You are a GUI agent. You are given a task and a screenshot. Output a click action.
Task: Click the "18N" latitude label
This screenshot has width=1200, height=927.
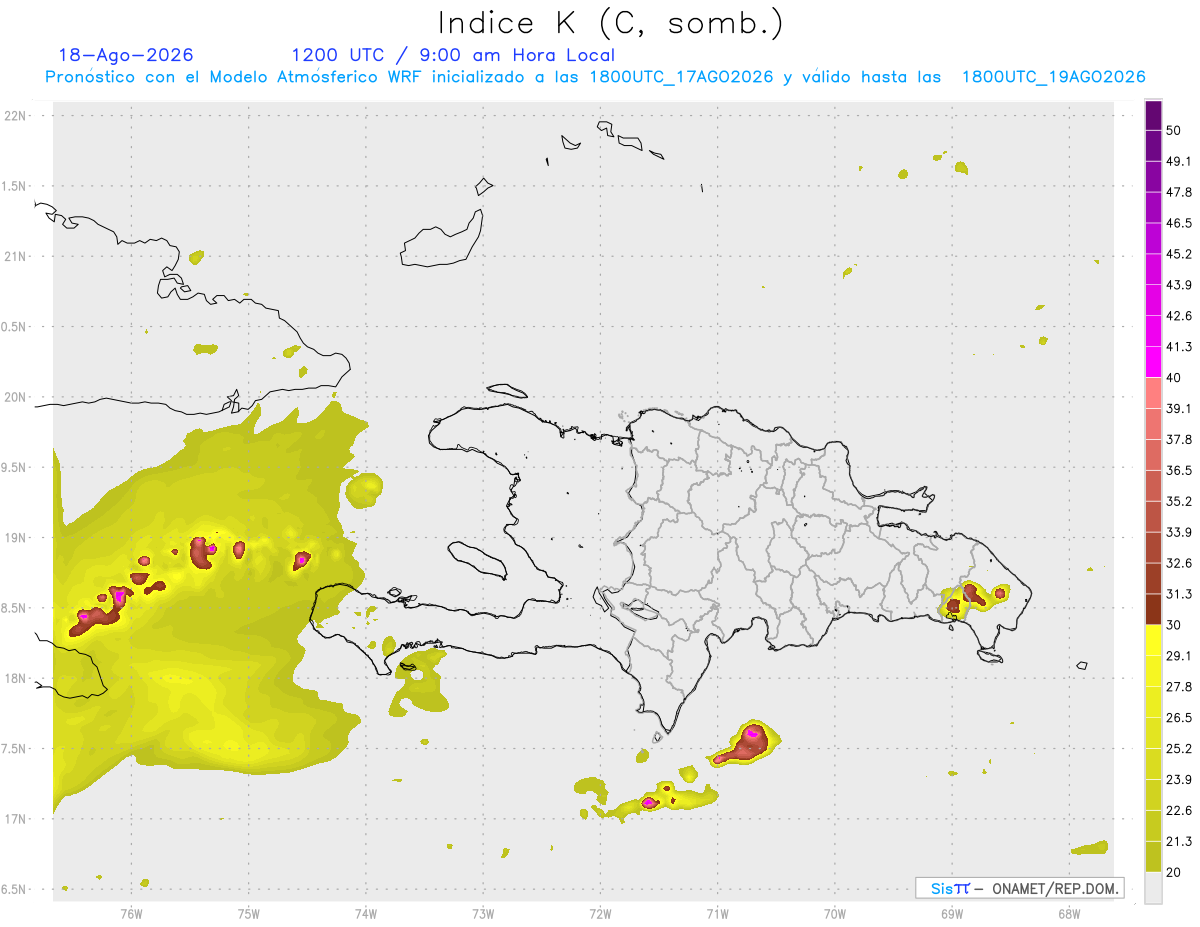(x=16, y=678)
